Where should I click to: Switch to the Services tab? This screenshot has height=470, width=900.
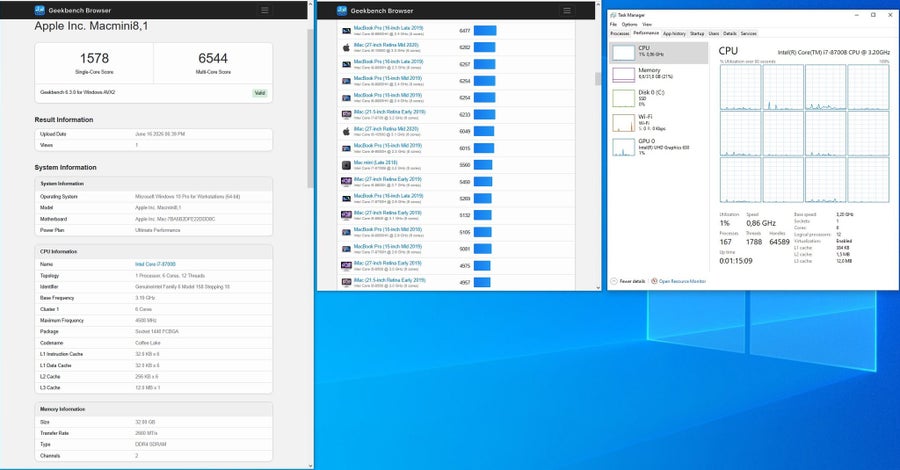(748, 34)
